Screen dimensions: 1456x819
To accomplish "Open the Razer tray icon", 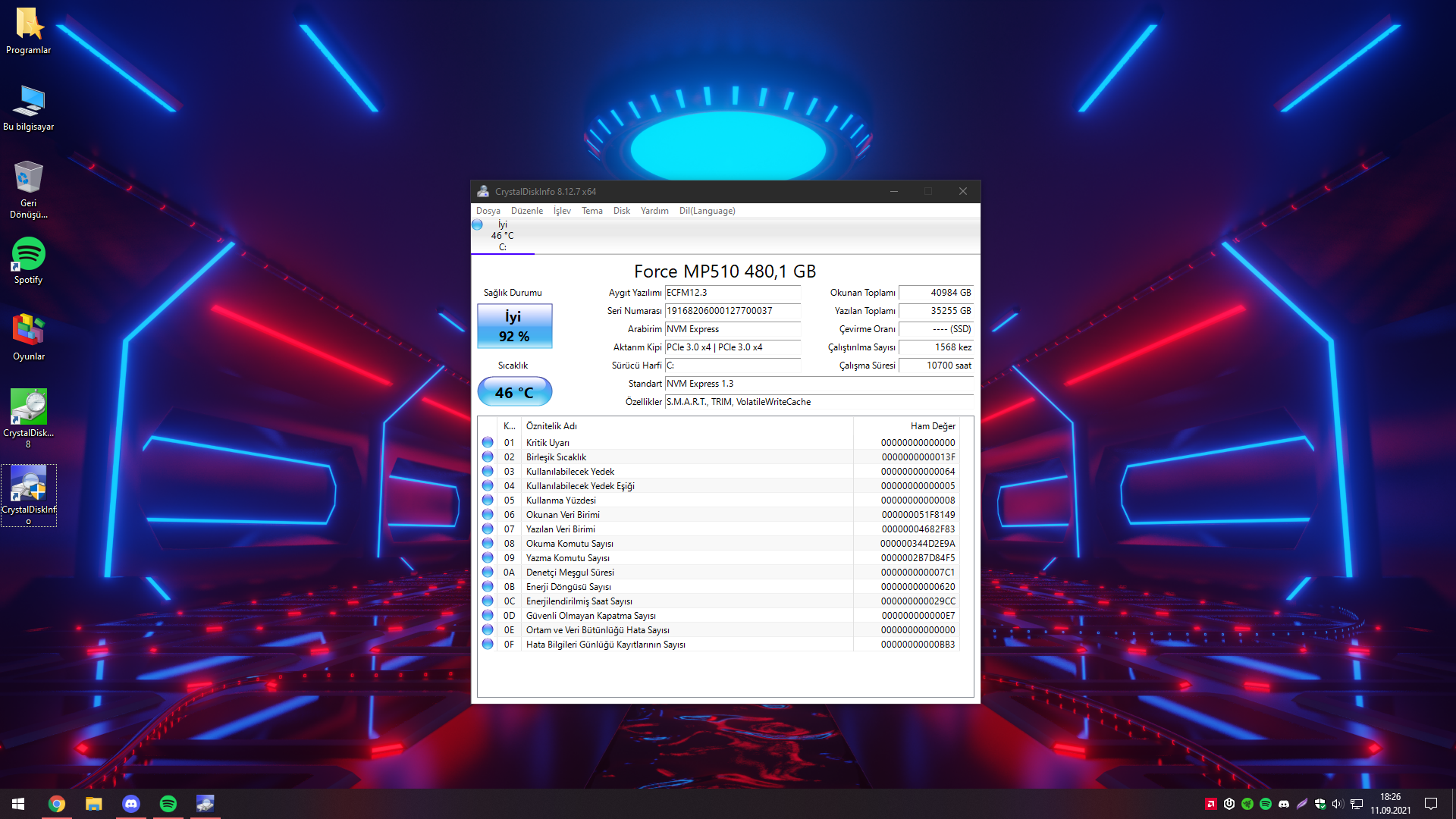I will (1247, 804).
